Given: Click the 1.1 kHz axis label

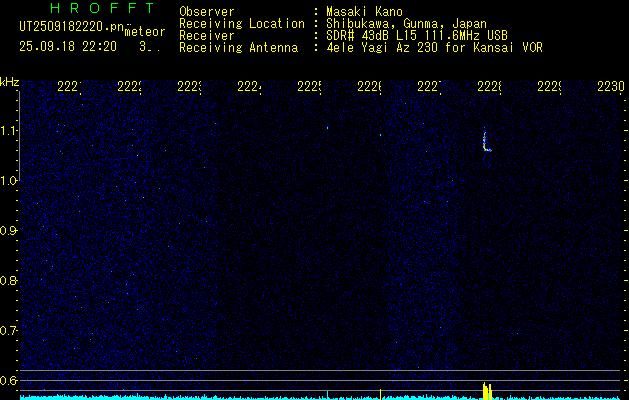Looking at the screenshot, I should click(8, 130).
